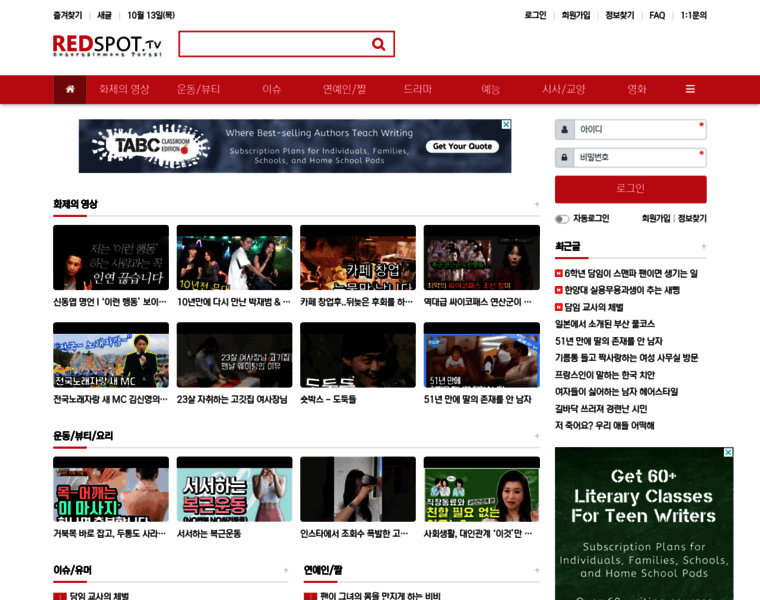Image resolution: width=760 pixels, height=600 pixels.
Task: Expand 화제의 영상 section with plus icon
Action: tap(537, 204)
